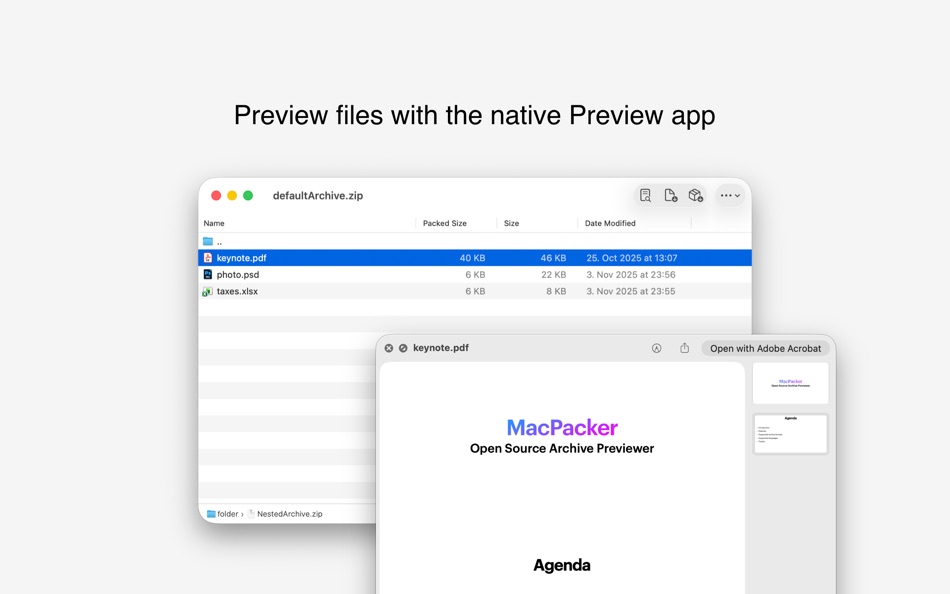
Task: Sort archive contents by the Name column
Action: (213, 223)
